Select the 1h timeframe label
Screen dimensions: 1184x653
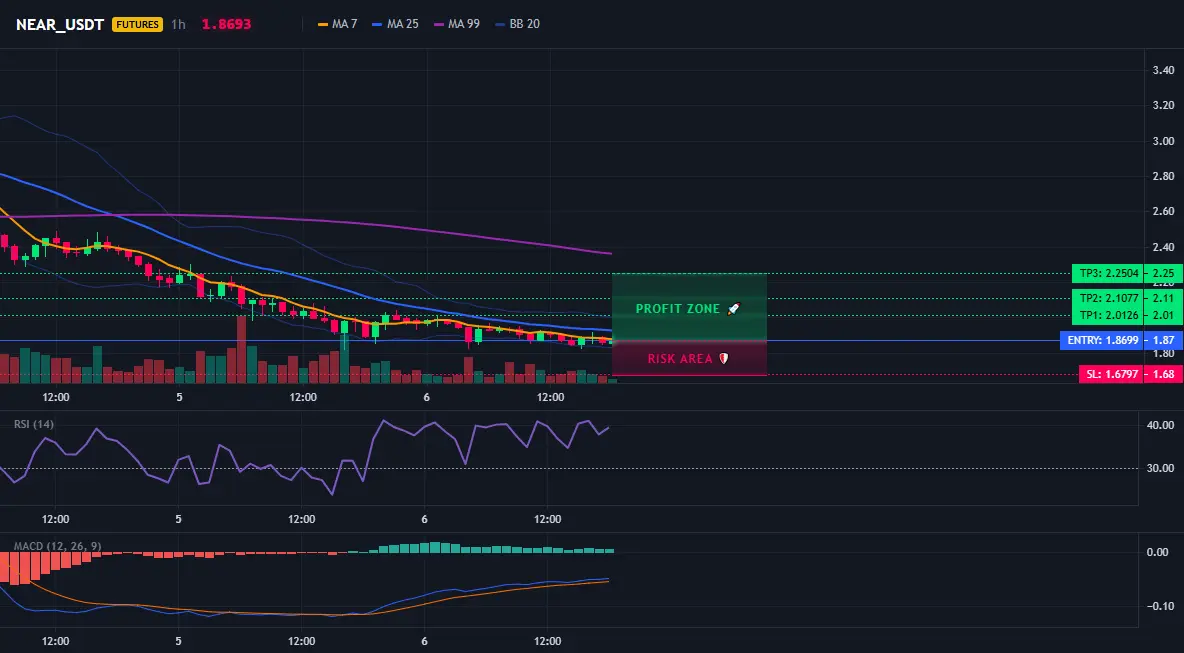[178, 24]
